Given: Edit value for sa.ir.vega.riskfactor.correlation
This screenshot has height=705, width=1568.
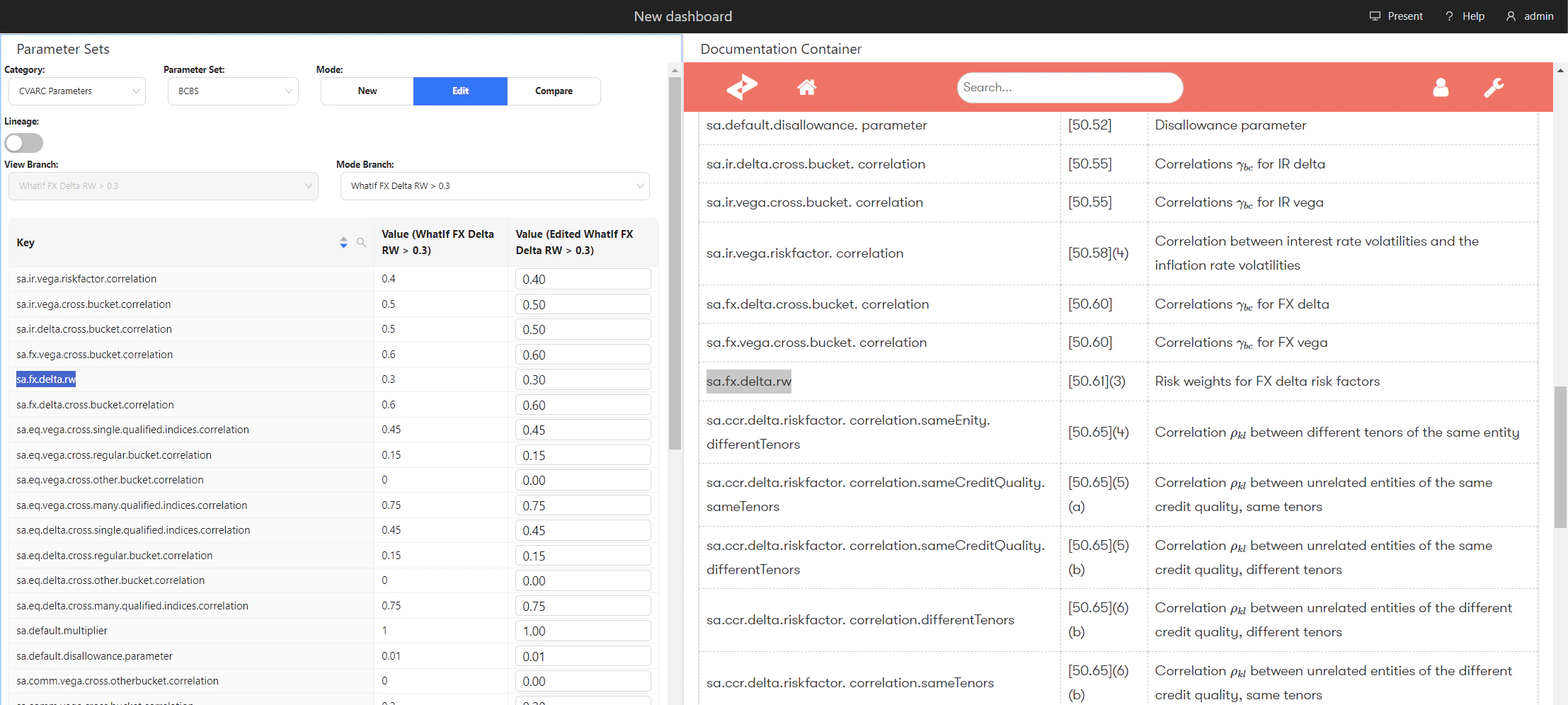Looking at the screenshot, I should click(x=583, y=279).
